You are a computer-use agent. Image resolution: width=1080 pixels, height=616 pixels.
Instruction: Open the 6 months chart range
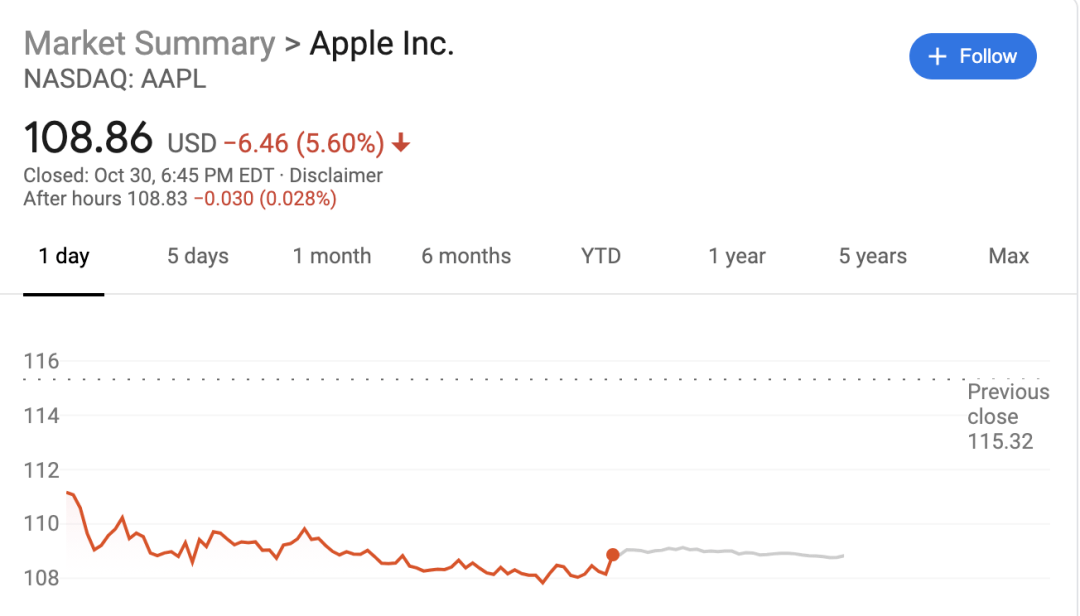pos(466,256)
